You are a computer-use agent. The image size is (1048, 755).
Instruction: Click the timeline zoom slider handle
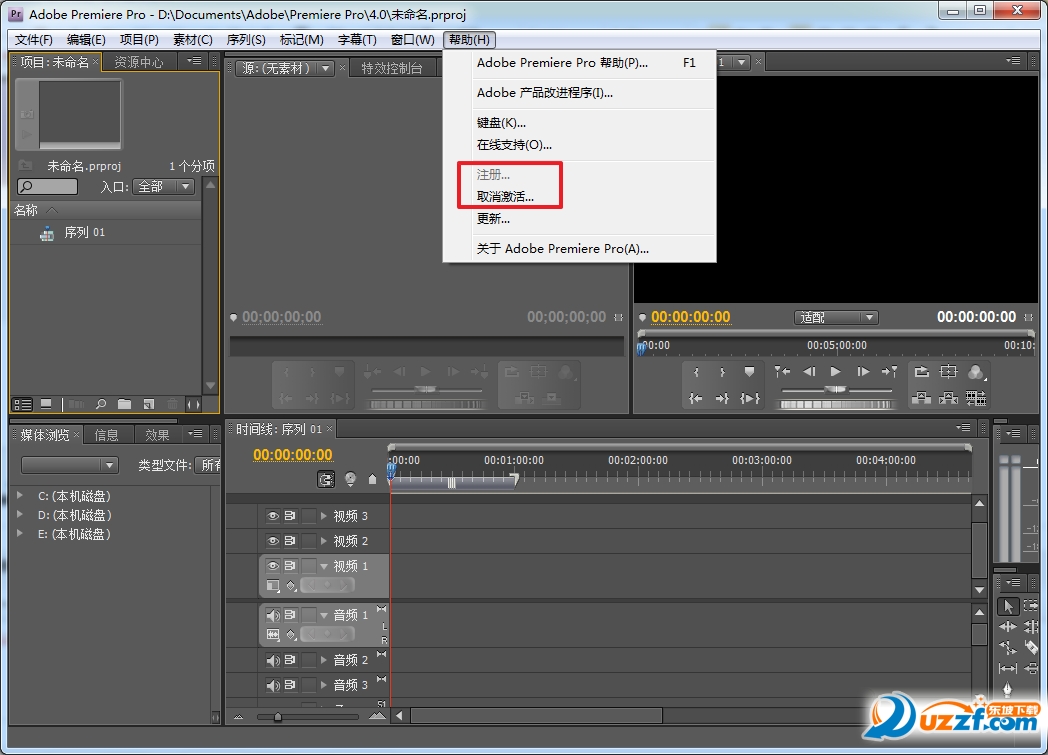click(277, 717)
